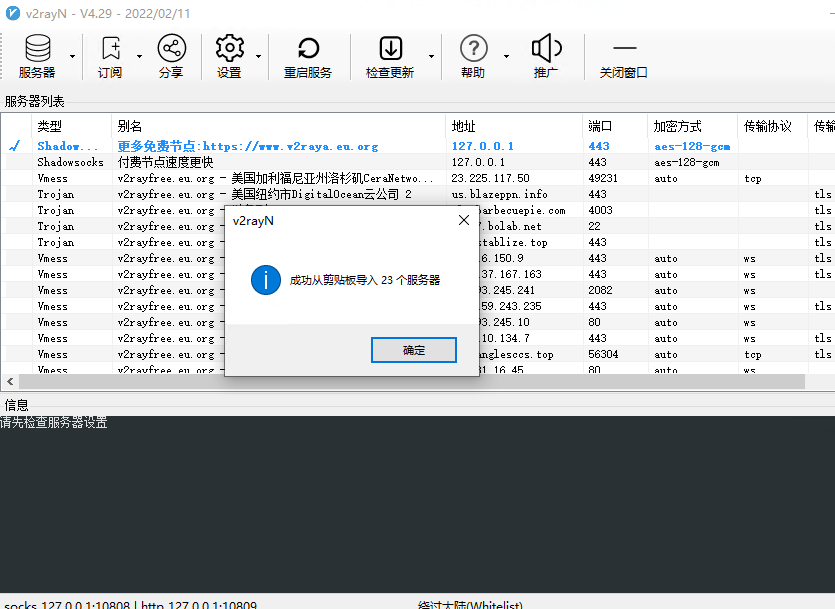The image size is (835, 609).
Task: Click the 检查更新 download icon
Action: pos(390,48)
